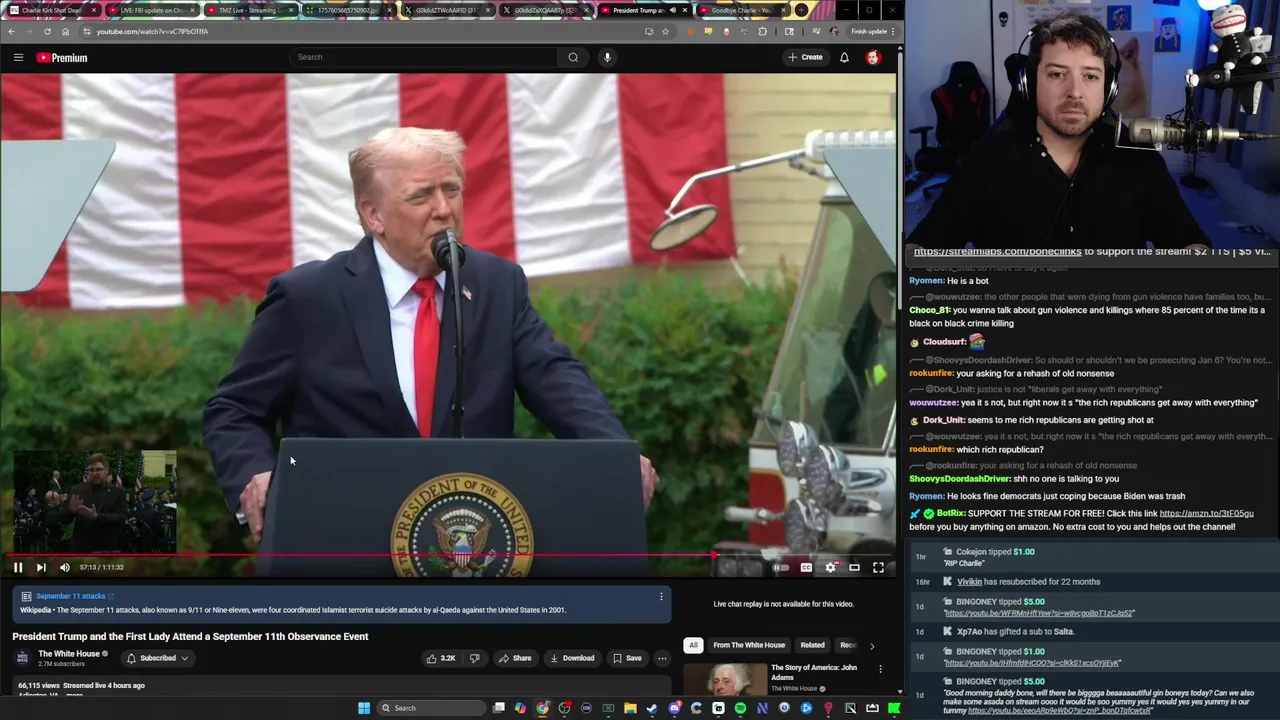
Task: Open the YouTube guide hamburger menu
Action: (18, 57)
